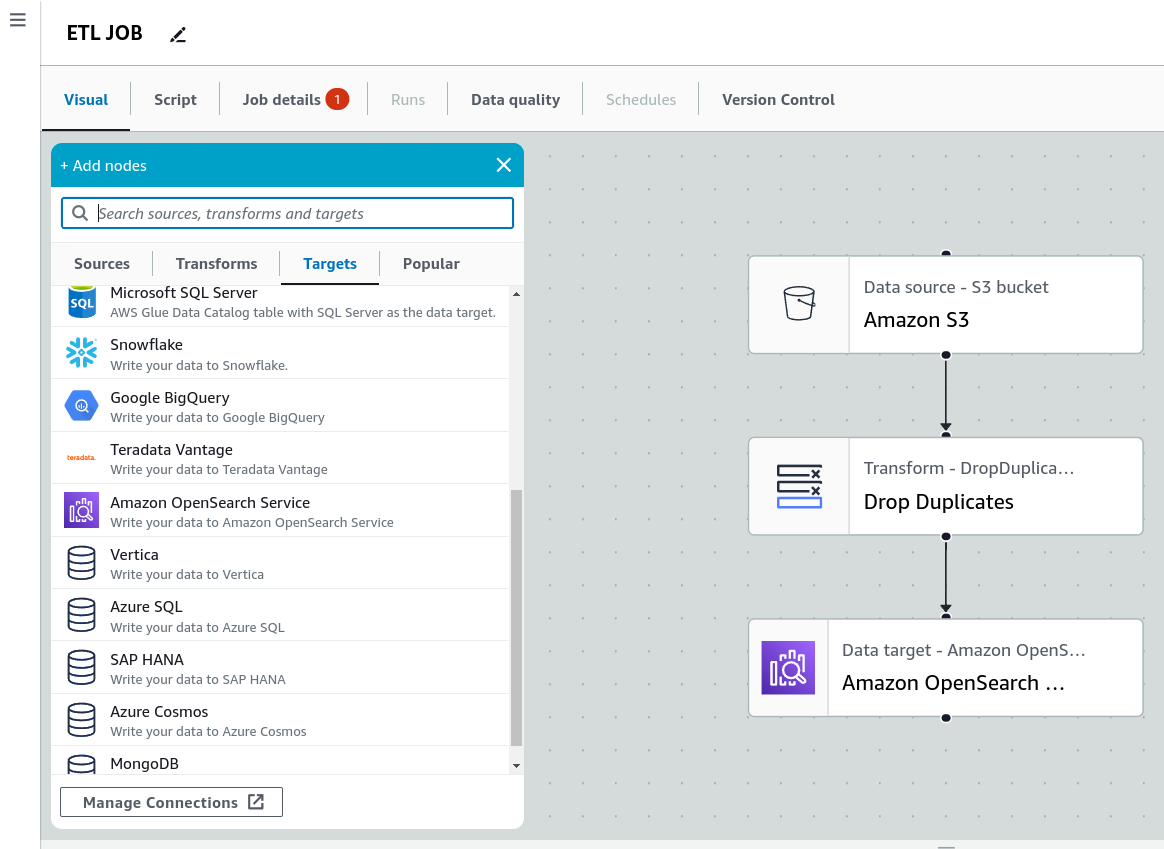Show the Sources node list
The width and height of the screenshot is (1164, 849).
[x=102, y=263]
